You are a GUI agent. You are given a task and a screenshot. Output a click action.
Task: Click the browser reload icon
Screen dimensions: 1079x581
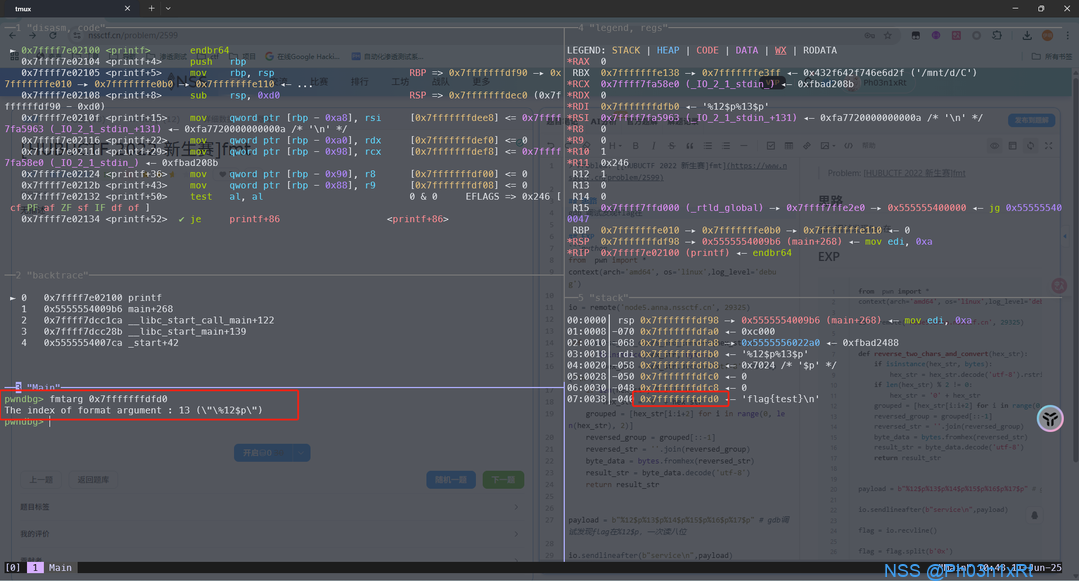coord(53,35)
